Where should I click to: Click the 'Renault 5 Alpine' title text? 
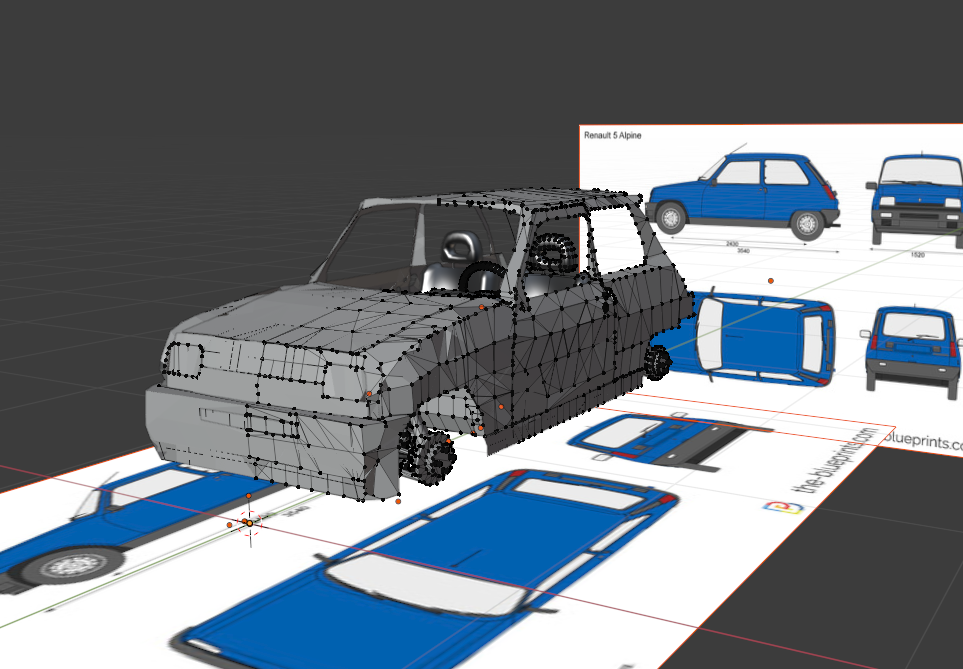(612, 135)
